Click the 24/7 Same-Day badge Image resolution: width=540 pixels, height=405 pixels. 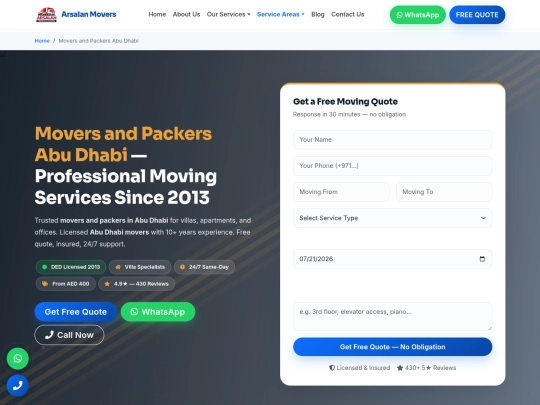[x=204, y=267]
